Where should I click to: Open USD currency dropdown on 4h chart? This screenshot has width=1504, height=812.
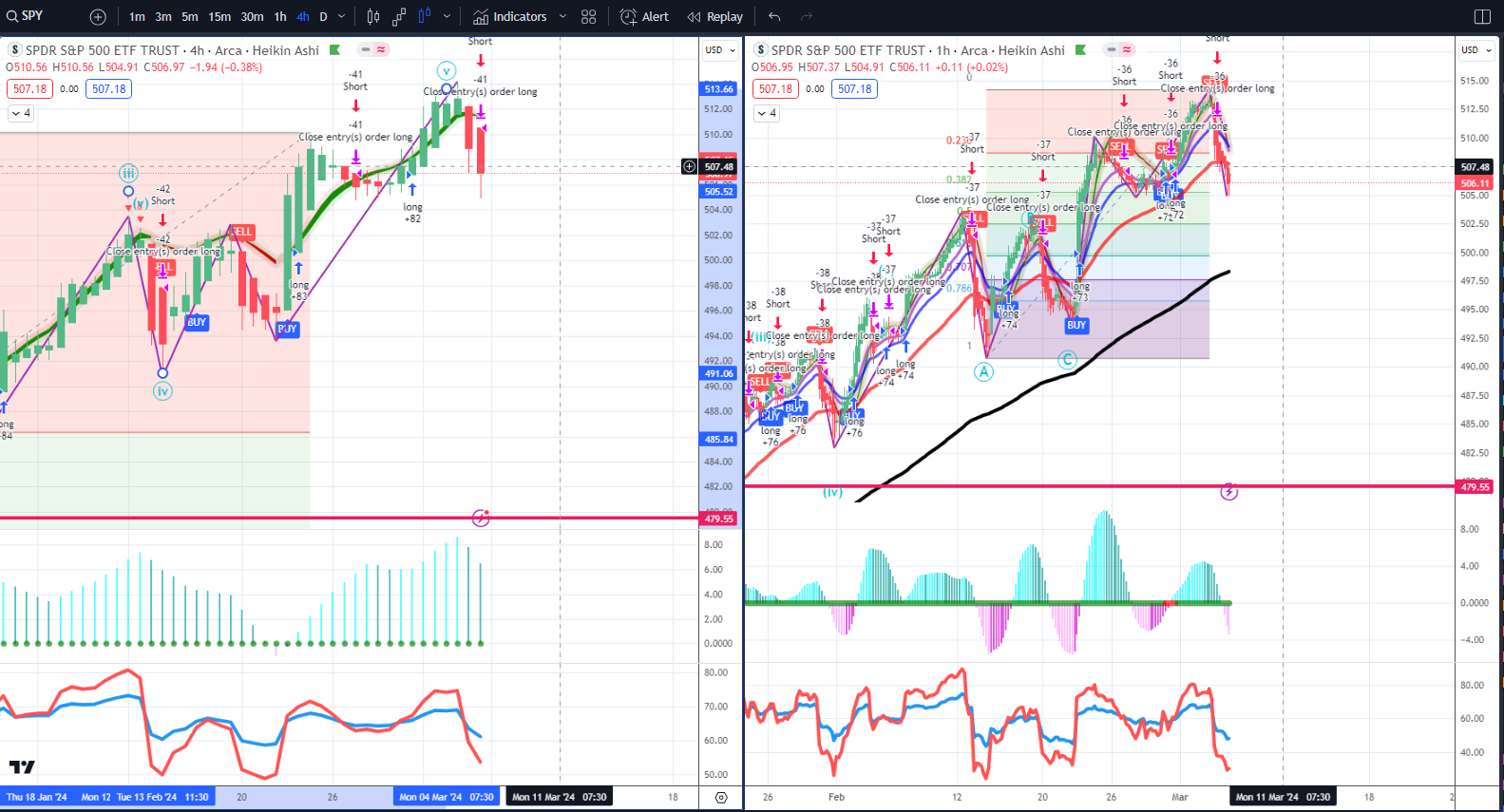click(x=719, y=50)
